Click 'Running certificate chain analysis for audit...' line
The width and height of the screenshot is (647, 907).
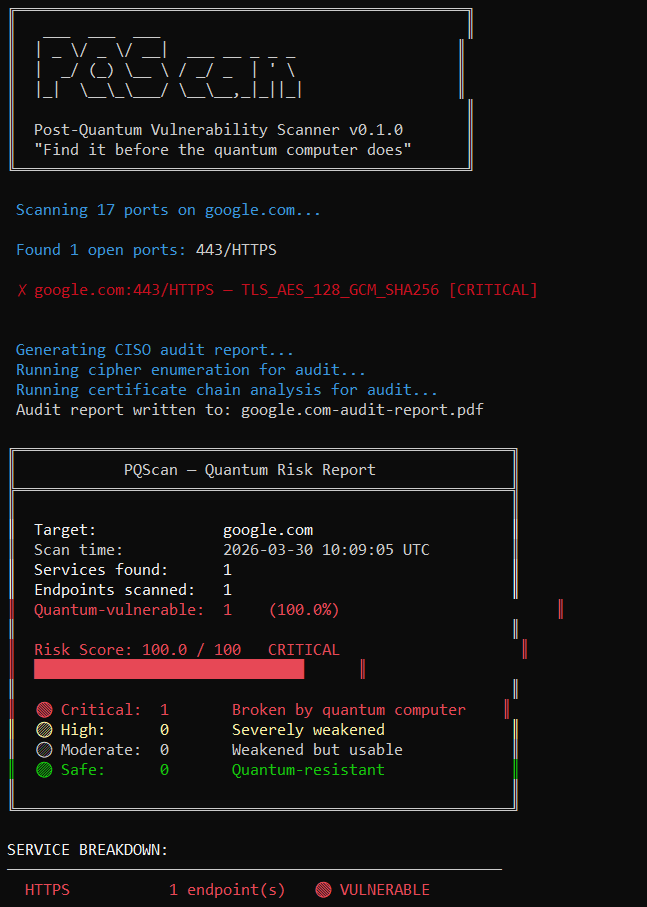pos(227,390)
